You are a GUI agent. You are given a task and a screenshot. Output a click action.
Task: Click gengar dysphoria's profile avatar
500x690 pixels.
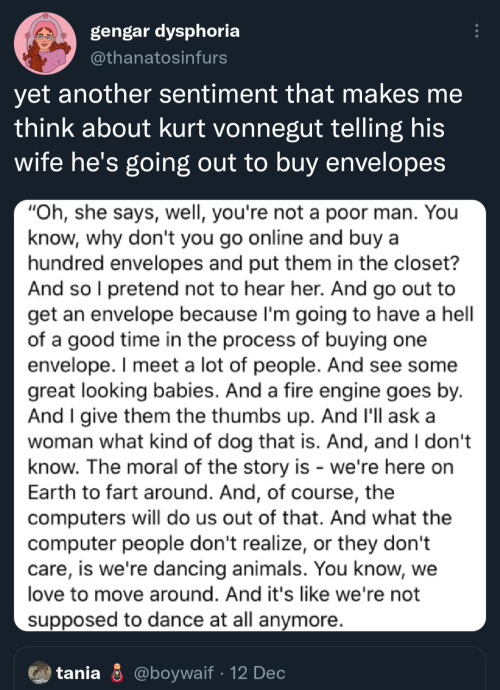point(45,43)
